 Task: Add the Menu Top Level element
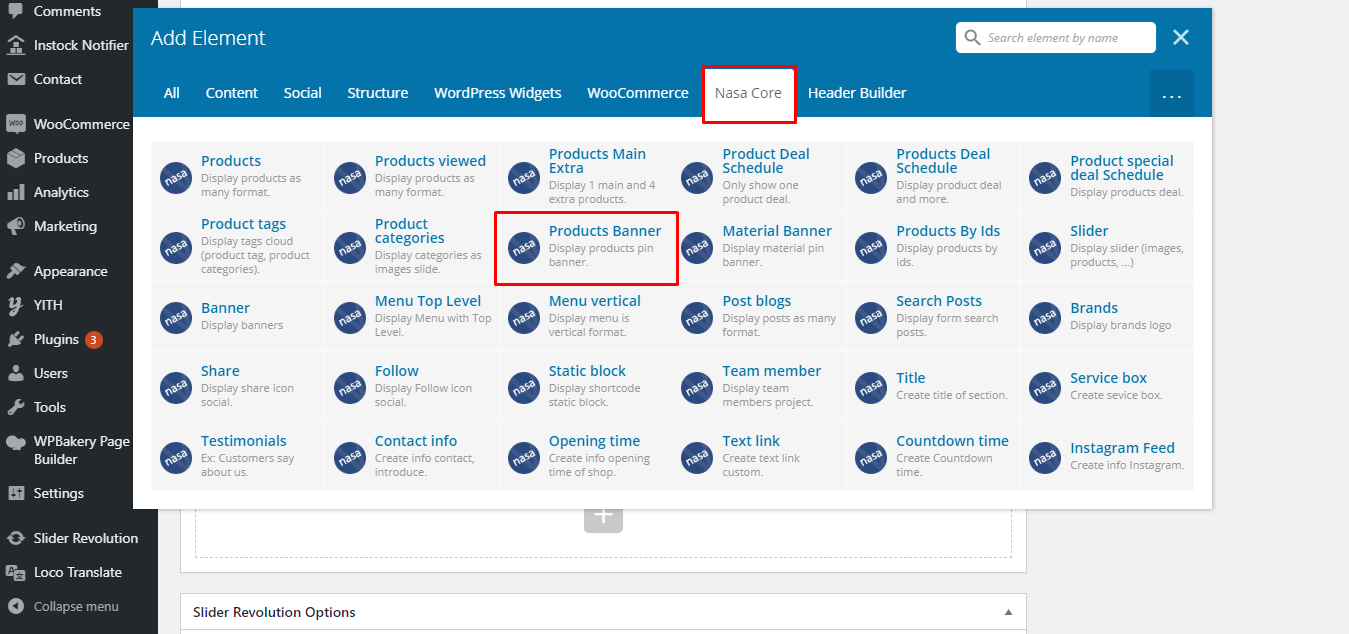411,317
